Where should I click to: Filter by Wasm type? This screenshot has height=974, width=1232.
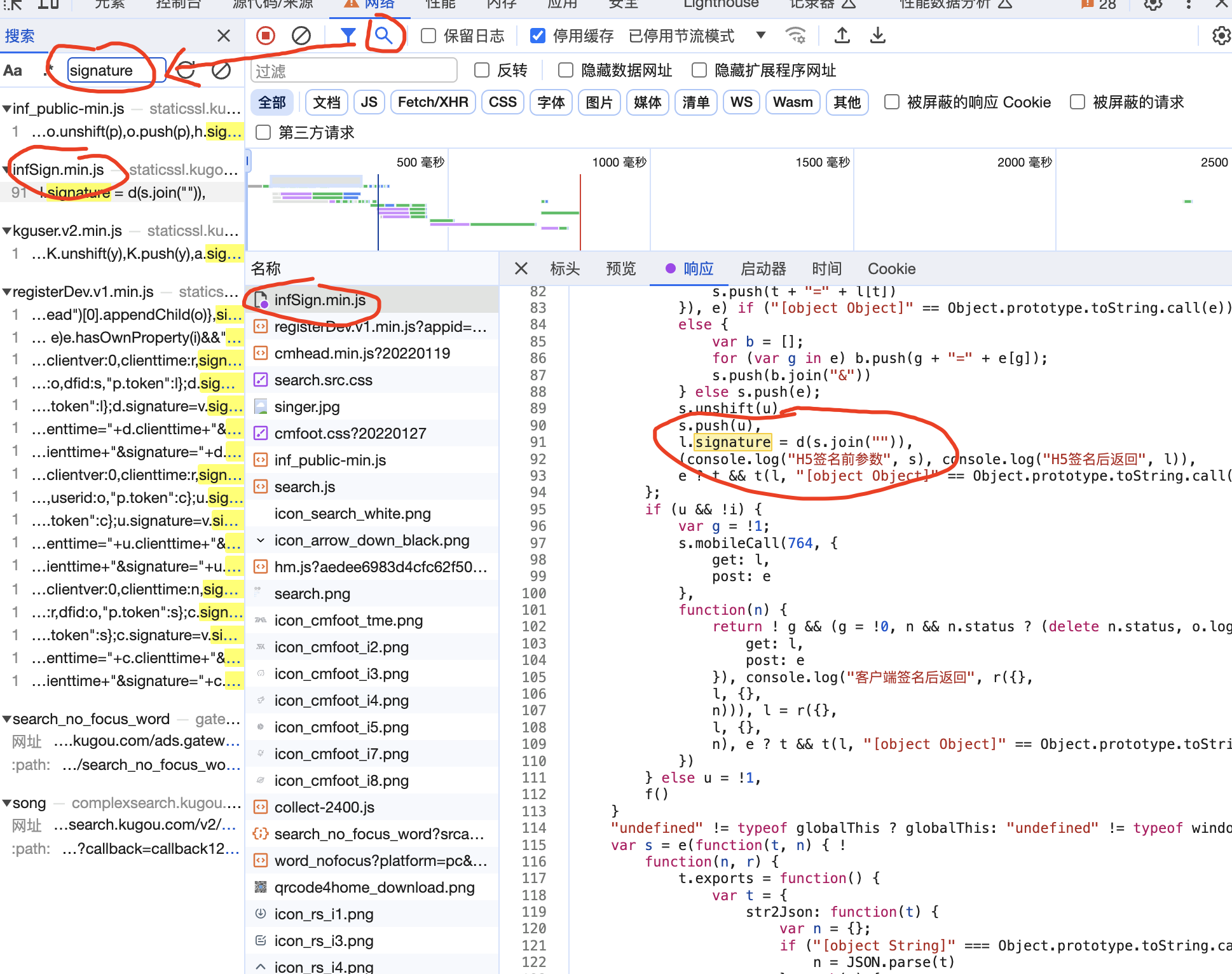click(x=793, y=102)
